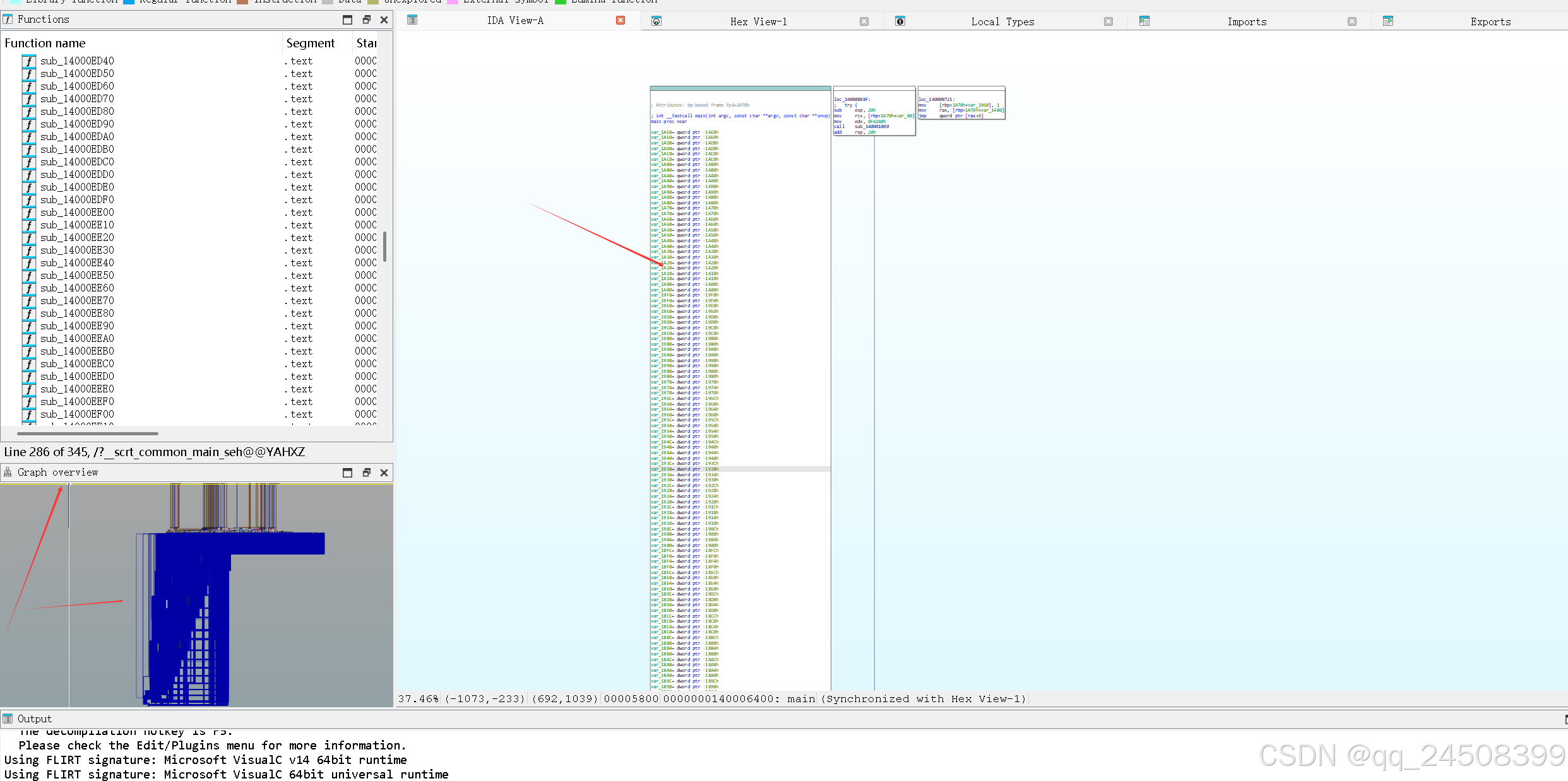
Task: Open the Imports tab
Action: point(1247,21)
